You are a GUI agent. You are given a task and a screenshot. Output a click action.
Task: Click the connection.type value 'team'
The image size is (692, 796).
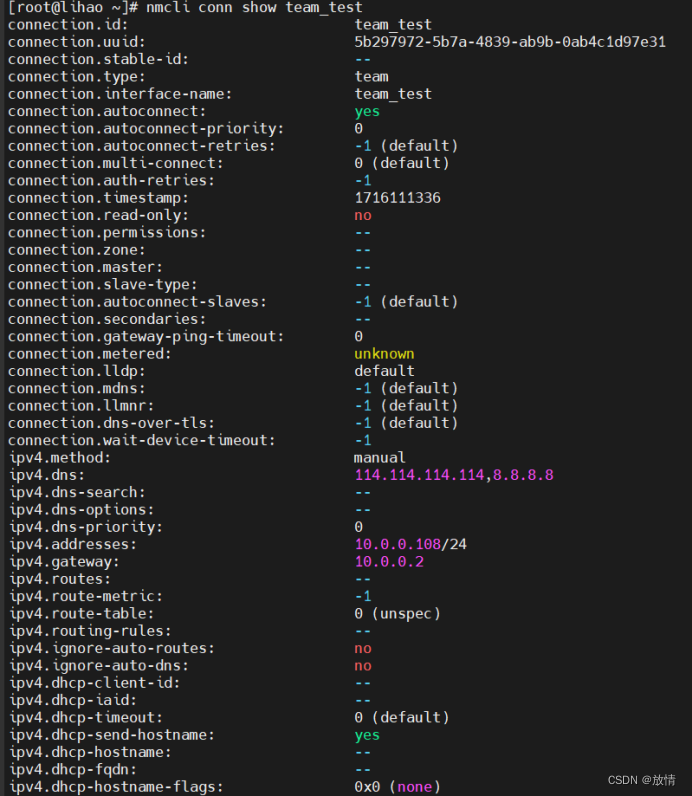click(x=372, y=77)
